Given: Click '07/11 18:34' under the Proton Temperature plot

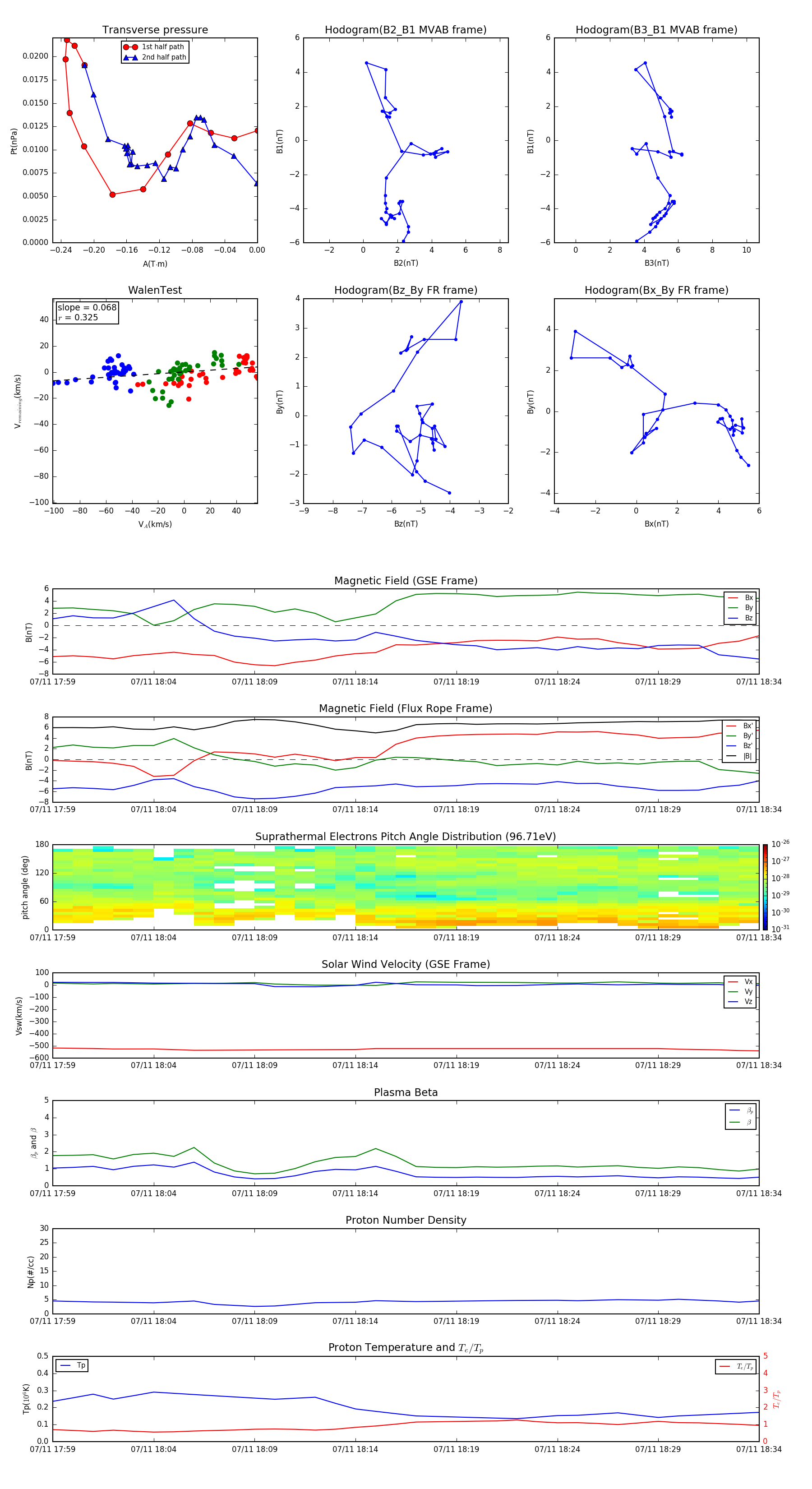Looking at the screenshot, I should (x=758, y=1449).
